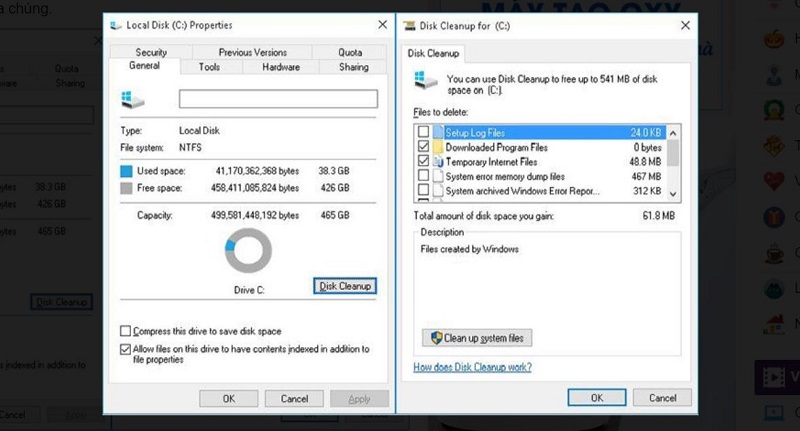
Task: Toggle Allow files to be indexed checkbox
Action: click(x=126, y=349)
